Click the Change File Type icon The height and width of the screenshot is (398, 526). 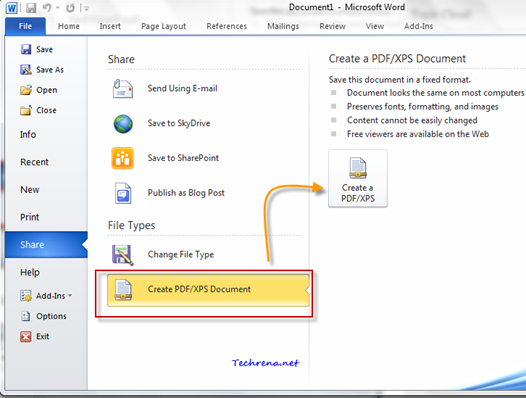point(122,255)
